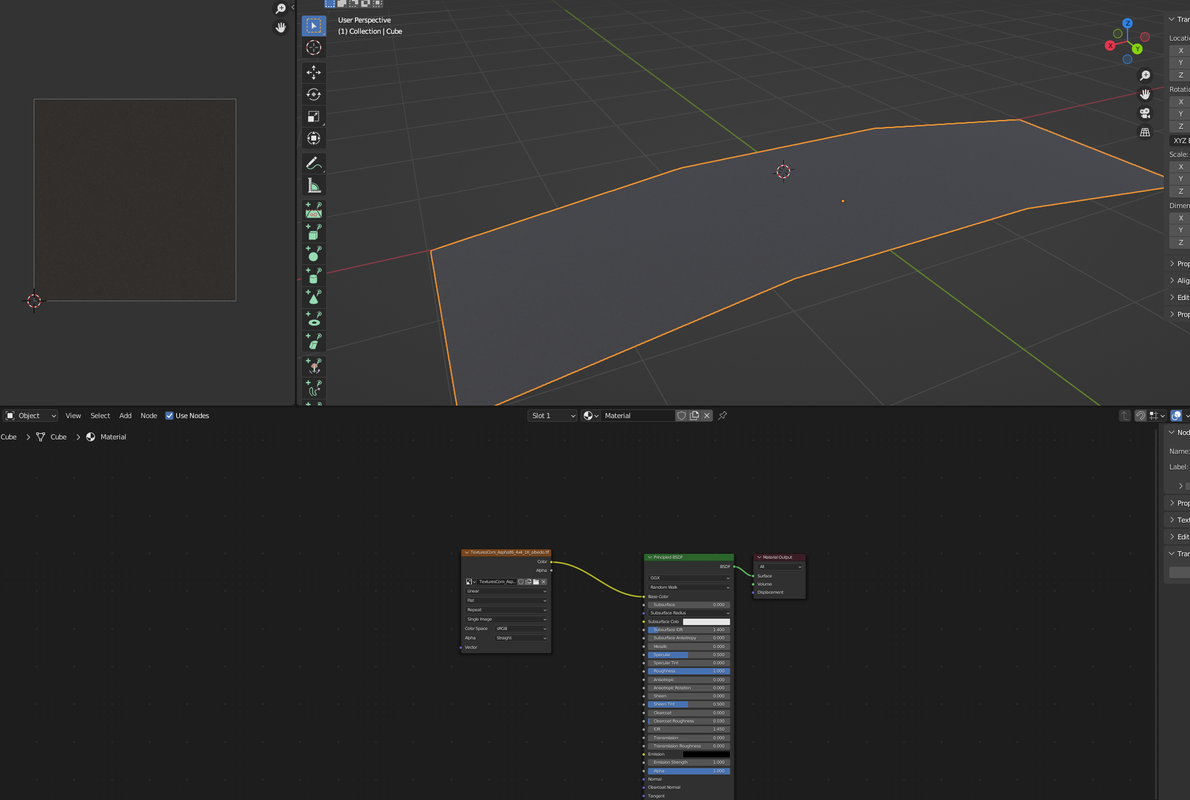Click pan hand icon in the UV editor

pos(281,27)
